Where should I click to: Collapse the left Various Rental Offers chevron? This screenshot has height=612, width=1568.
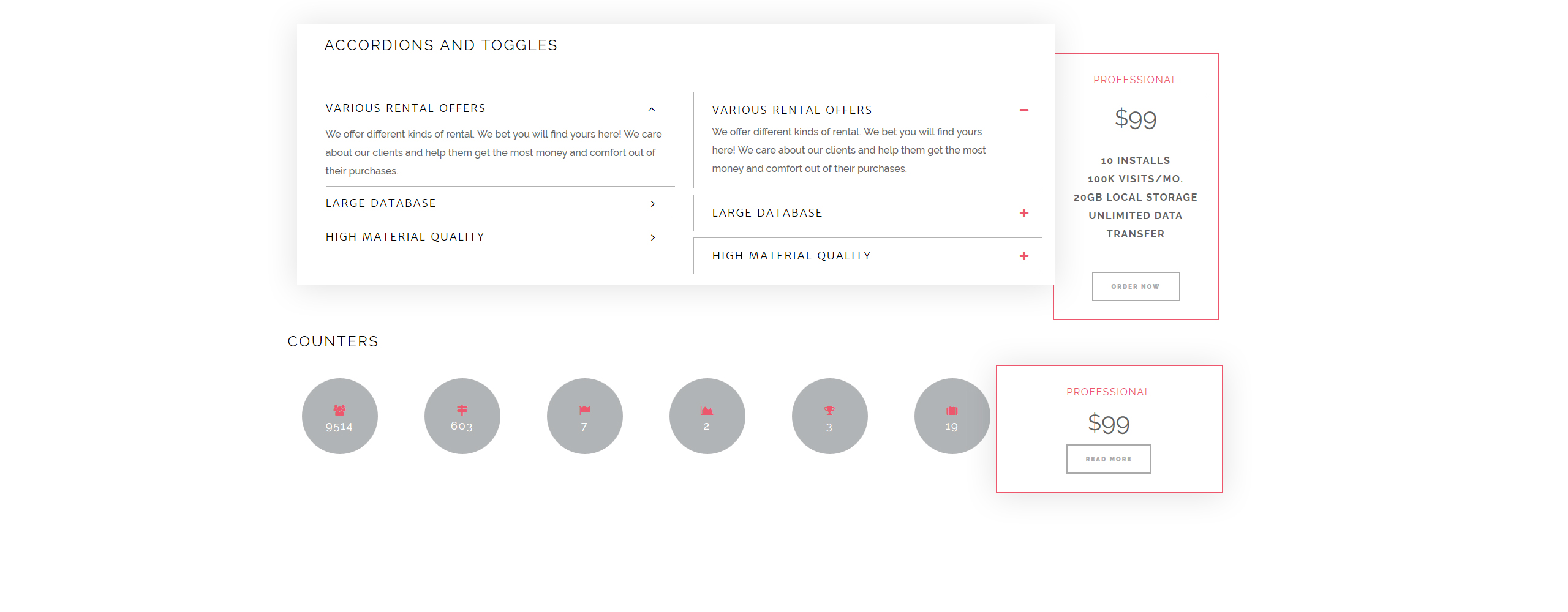[x=652, y=110]
